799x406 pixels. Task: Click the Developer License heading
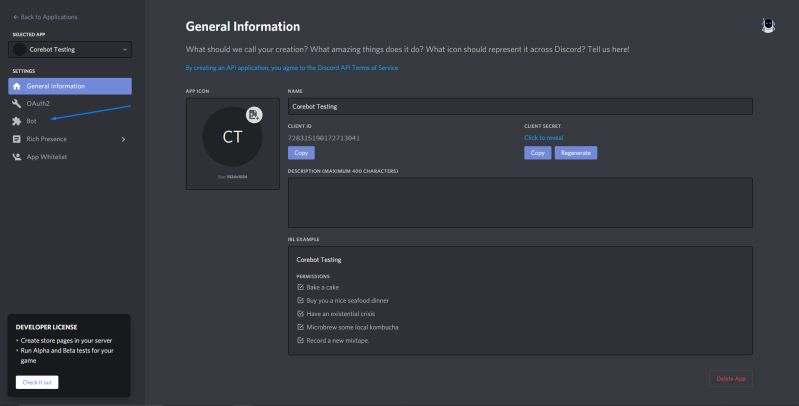click(46, 327)
